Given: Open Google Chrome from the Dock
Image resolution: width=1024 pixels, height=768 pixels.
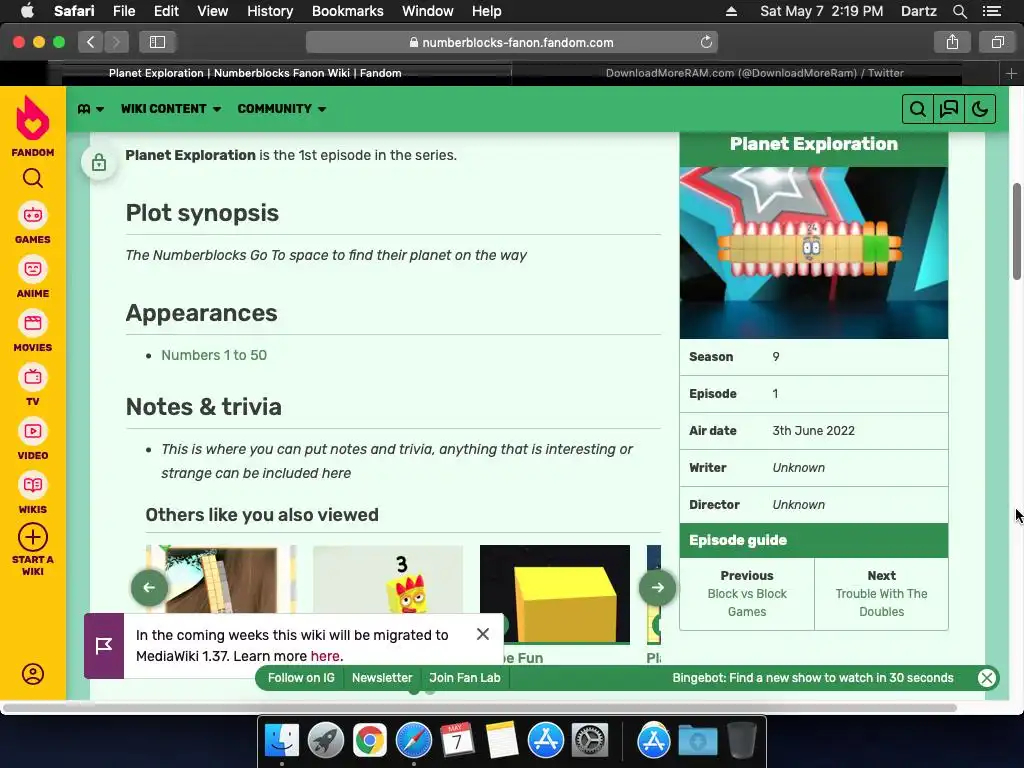Looking at the screenshot, I should pos(370,741).
